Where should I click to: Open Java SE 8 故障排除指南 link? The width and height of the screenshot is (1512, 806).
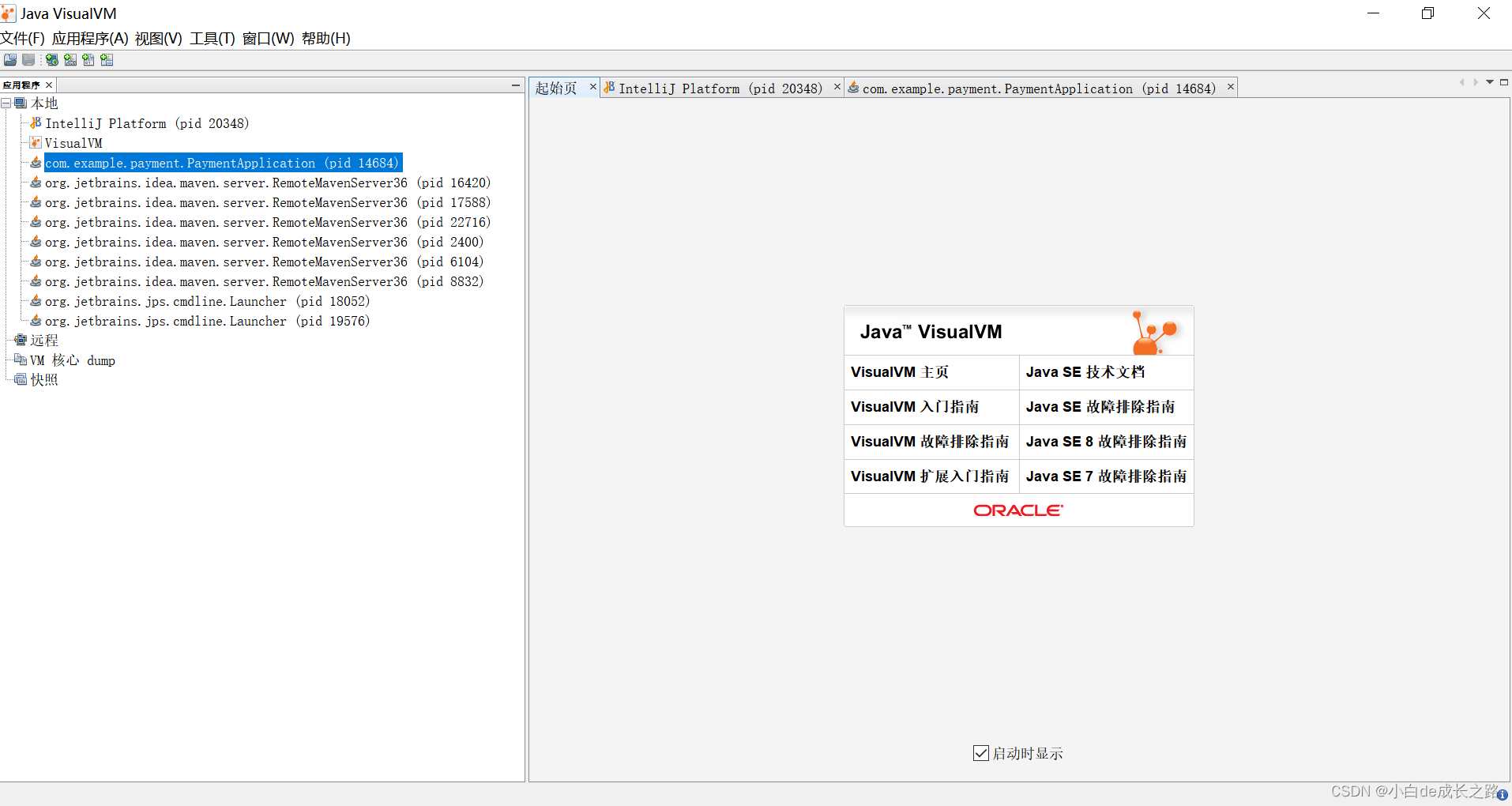1107,442
